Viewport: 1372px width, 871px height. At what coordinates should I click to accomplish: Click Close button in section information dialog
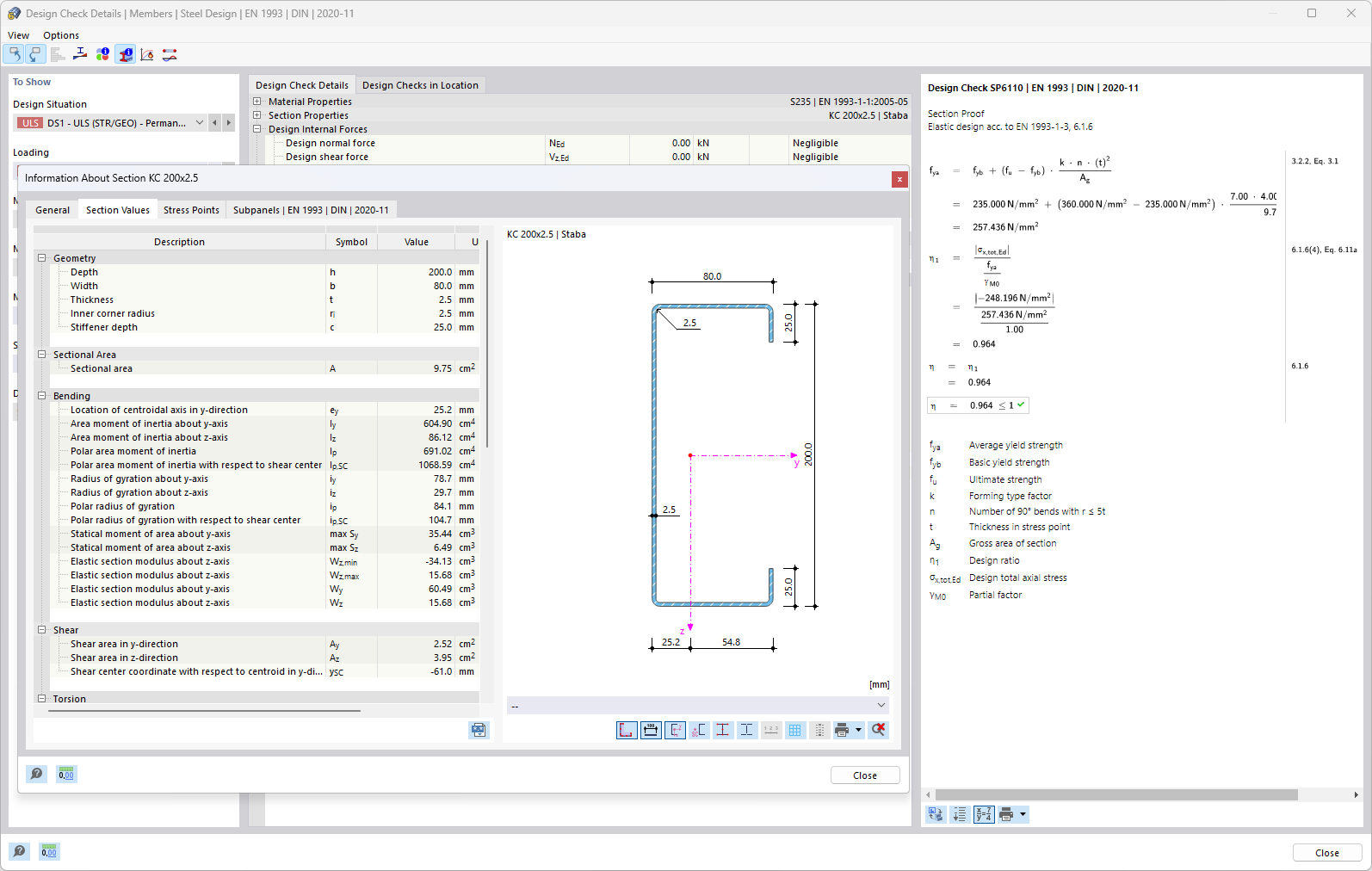tap(864, 775)
